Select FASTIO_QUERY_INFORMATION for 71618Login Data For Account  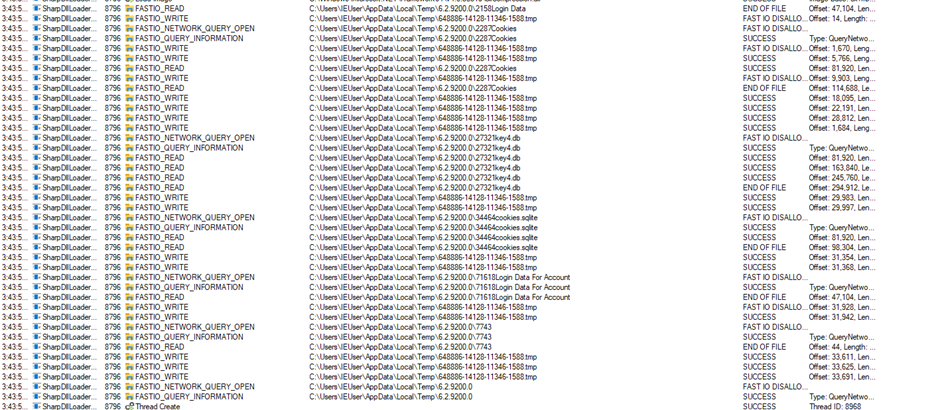(189, 287)
